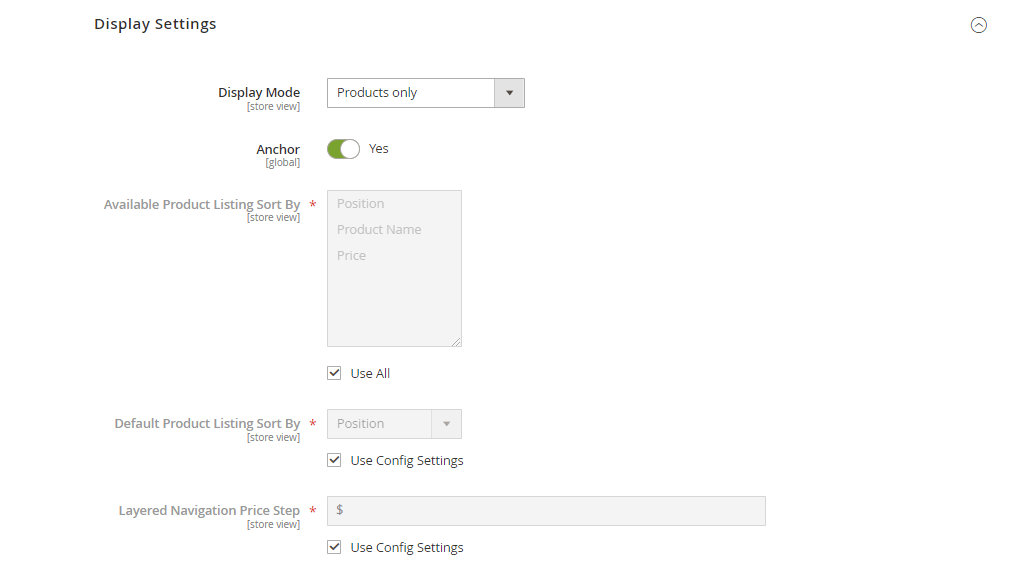Click the required asterisk beside Default Product Listing Sort By

tap(312, 423)
